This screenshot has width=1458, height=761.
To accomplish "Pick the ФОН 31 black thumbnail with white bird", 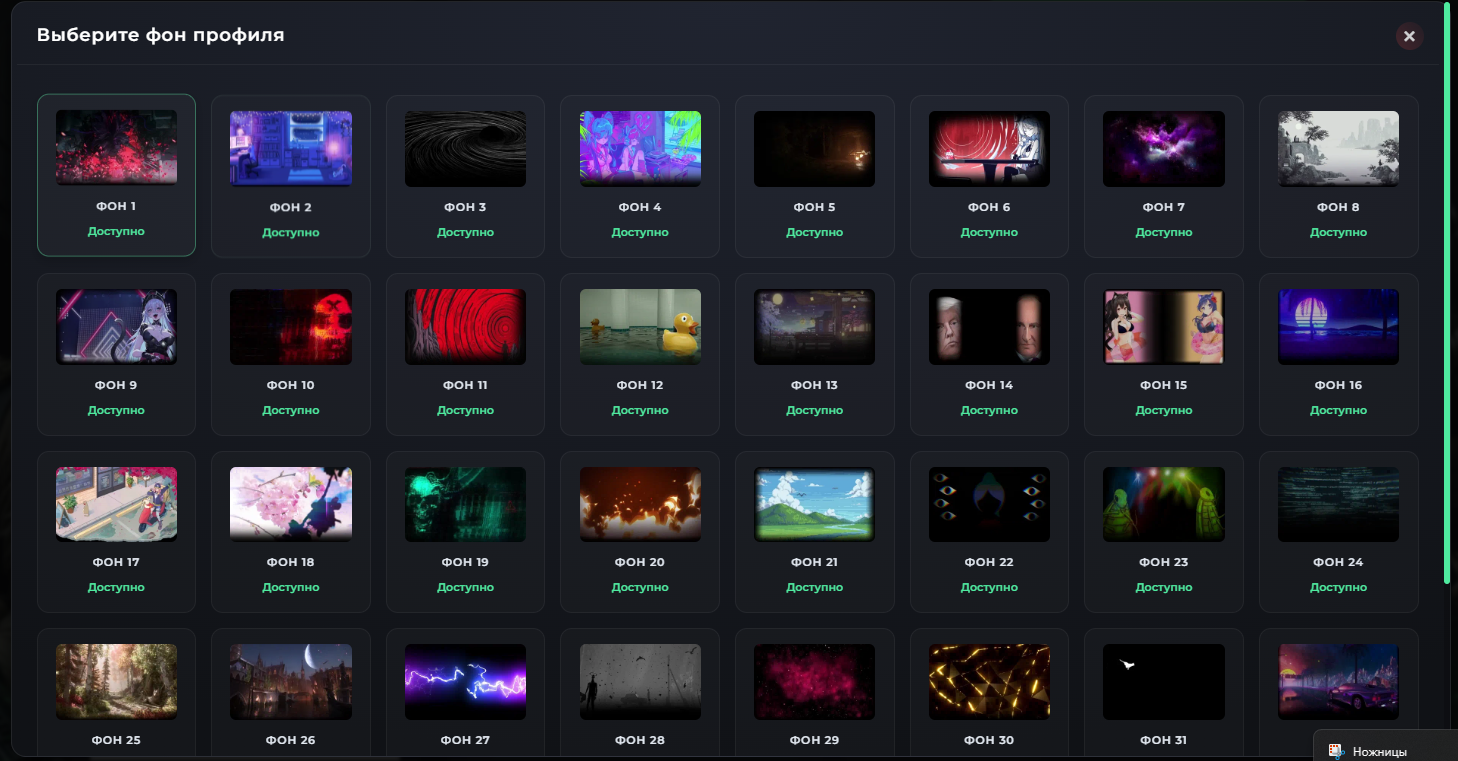I will coord(1164,682).
